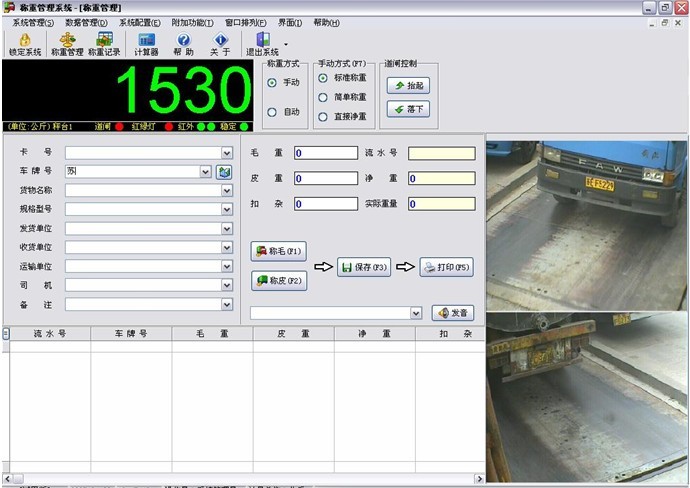Click the 保存 (F3) save button
Viewport: 690px width, 488px height.
point(364,267)
